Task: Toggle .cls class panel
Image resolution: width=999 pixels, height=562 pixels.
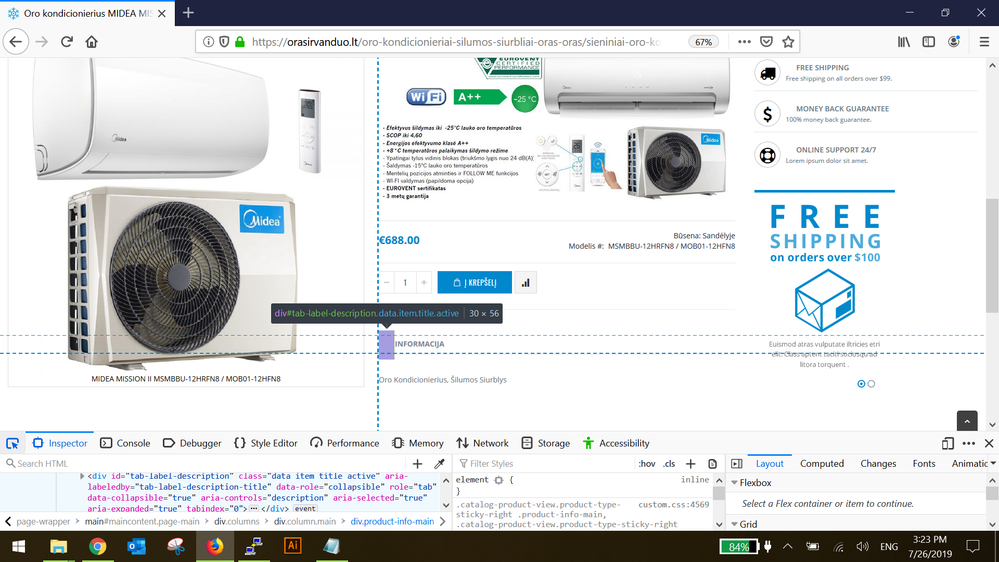Action: (x=669, y=464)
